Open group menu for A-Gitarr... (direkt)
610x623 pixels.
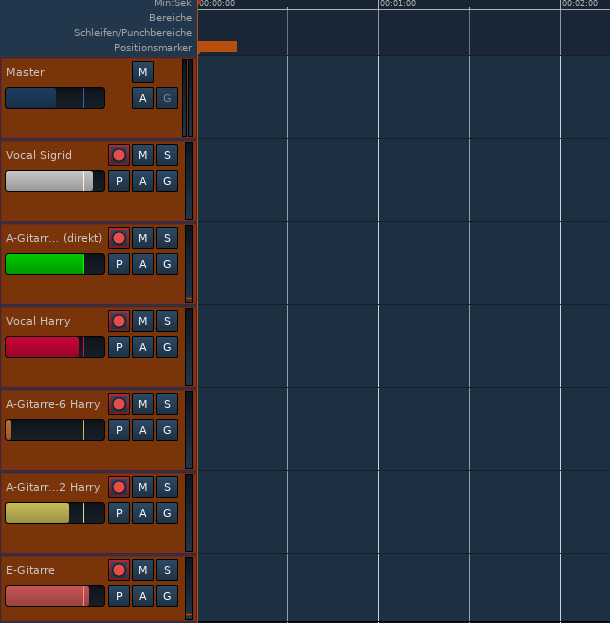167,264
